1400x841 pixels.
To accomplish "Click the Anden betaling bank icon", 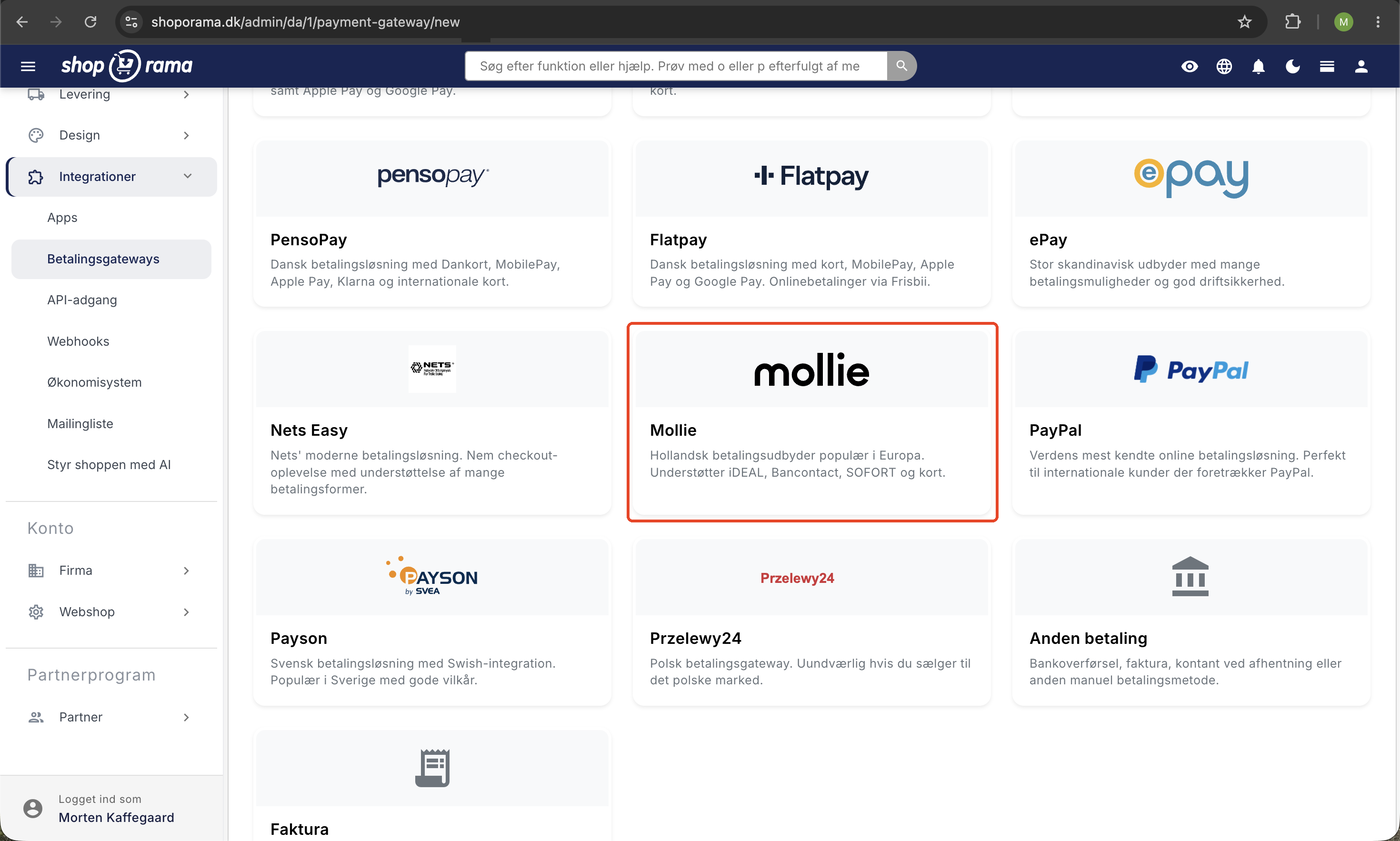I will (x=1190, y=577).
